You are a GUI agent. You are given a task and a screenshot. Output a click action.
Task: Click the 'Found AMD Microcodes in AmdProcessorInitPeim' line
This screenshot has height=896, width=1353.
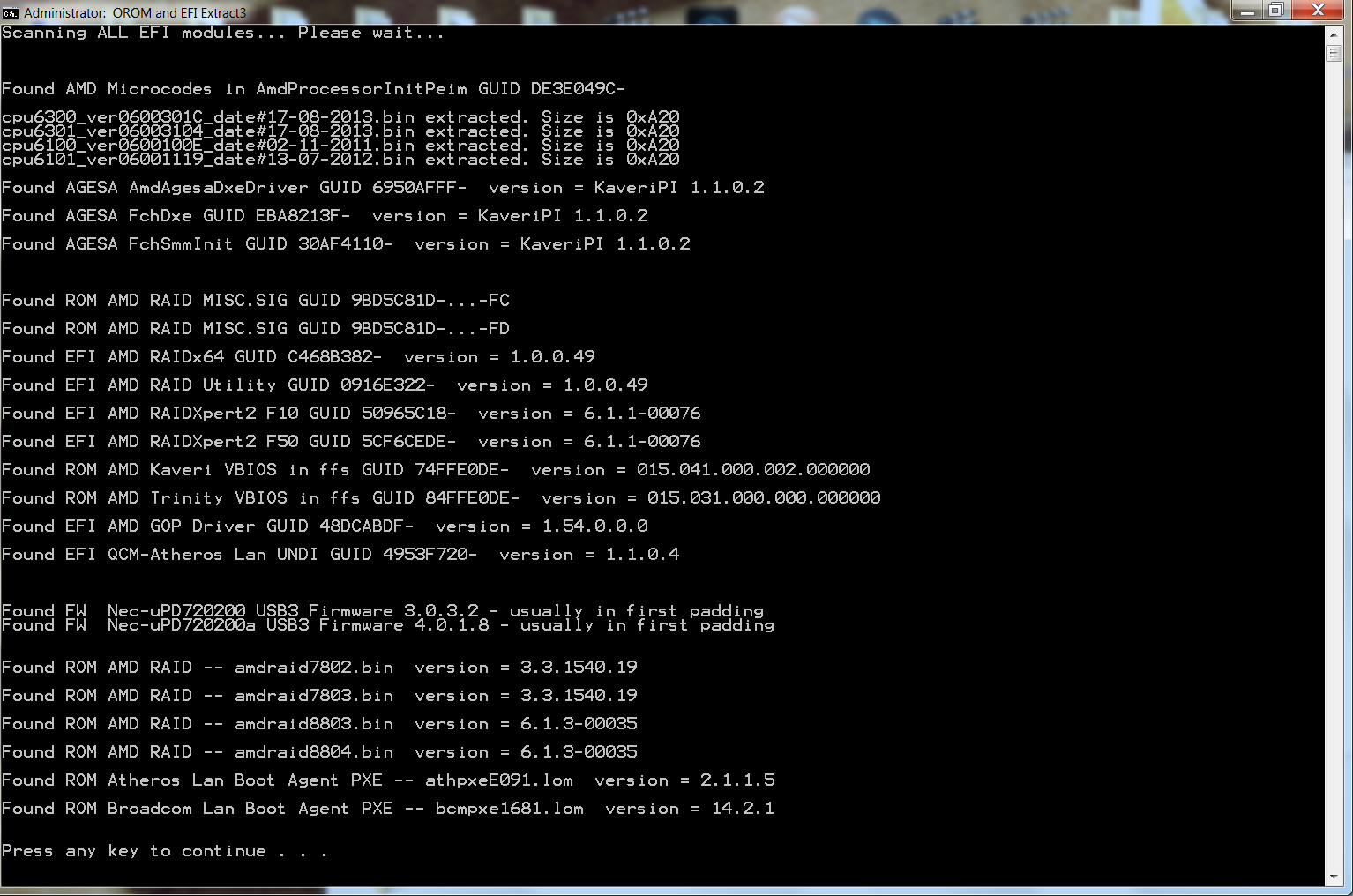point(313,89)
